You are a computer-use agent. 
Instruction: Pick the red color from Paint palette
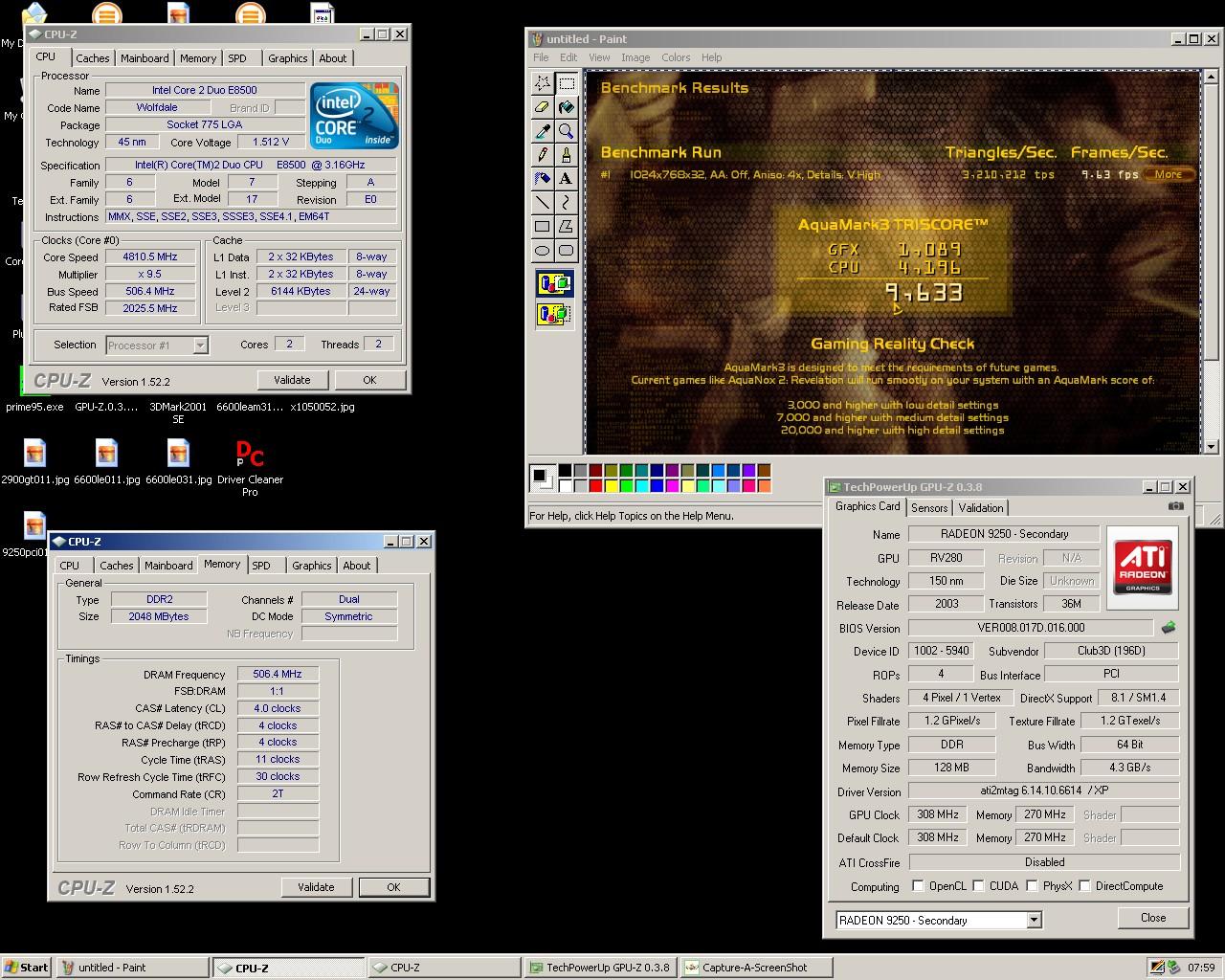595,485
